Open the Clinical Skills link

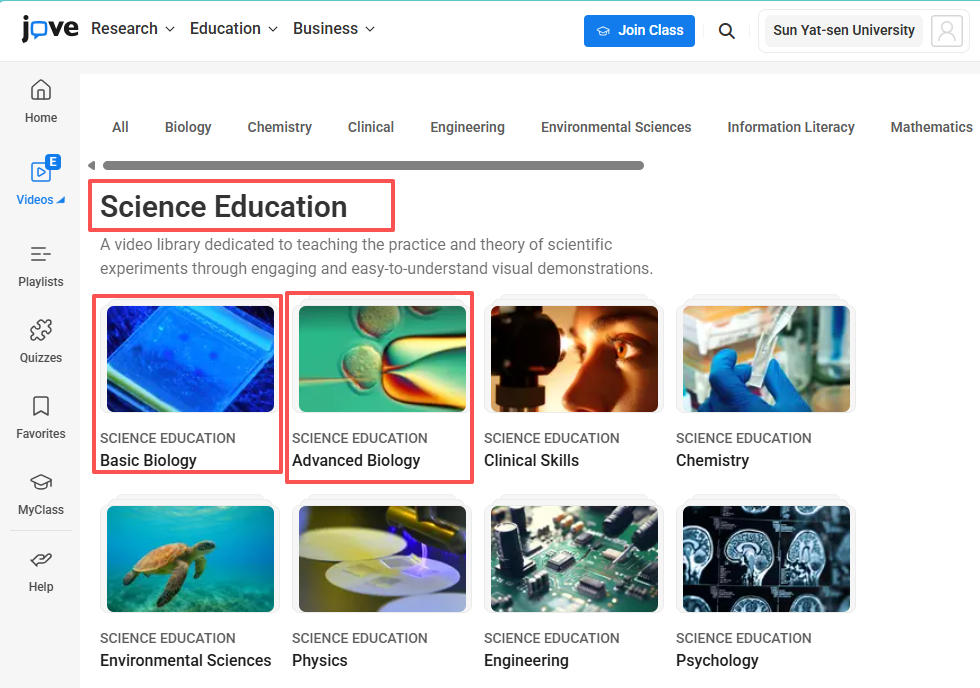tap(531, 461)
